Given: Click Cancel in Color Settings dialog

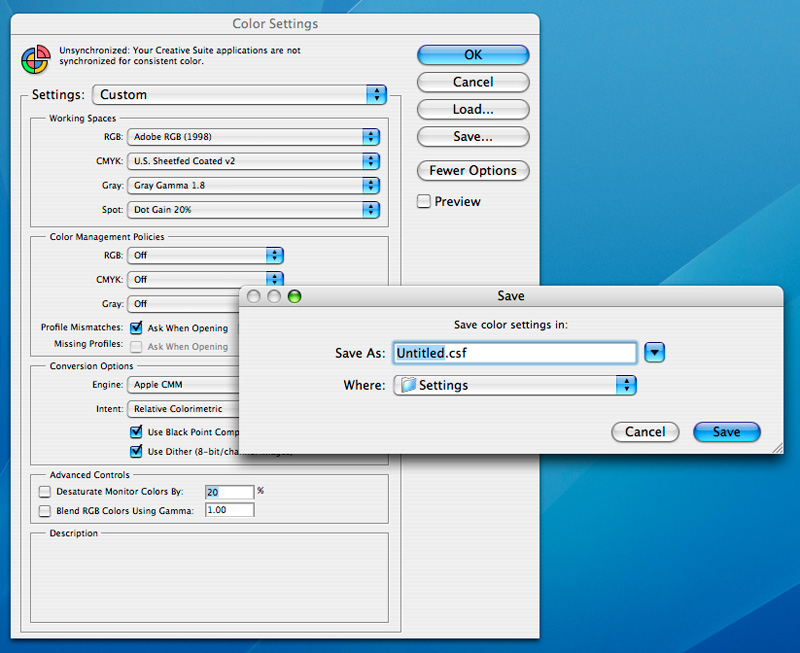Looking at the screenshot, I should [473, 82].
